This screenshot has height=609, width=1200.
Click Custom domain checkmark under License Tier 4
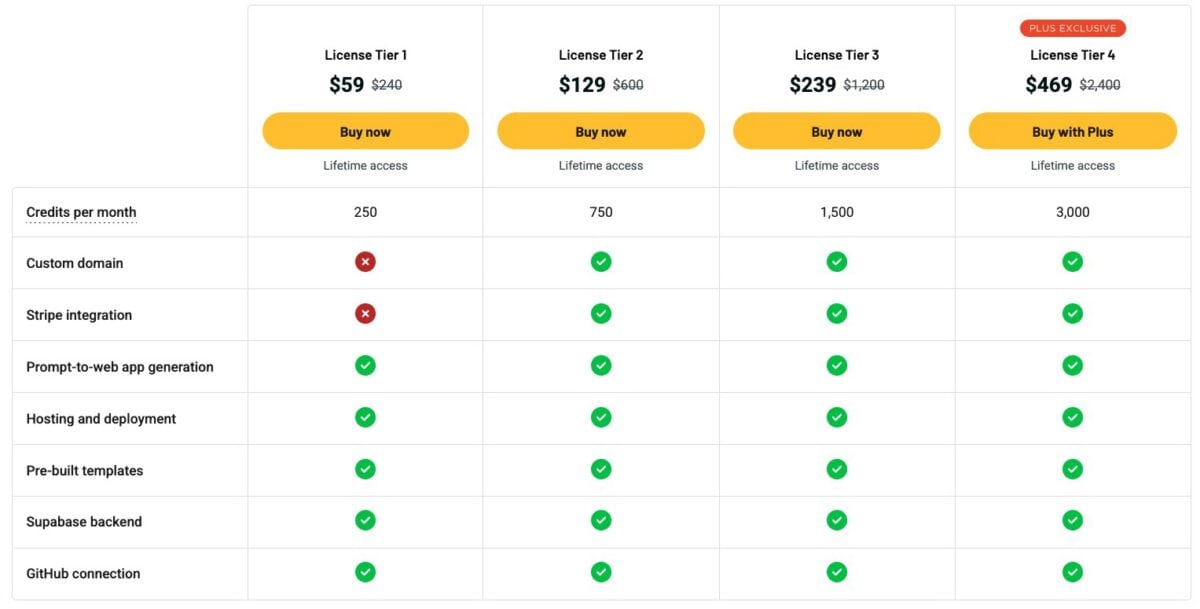click(x=1072, y=262)
